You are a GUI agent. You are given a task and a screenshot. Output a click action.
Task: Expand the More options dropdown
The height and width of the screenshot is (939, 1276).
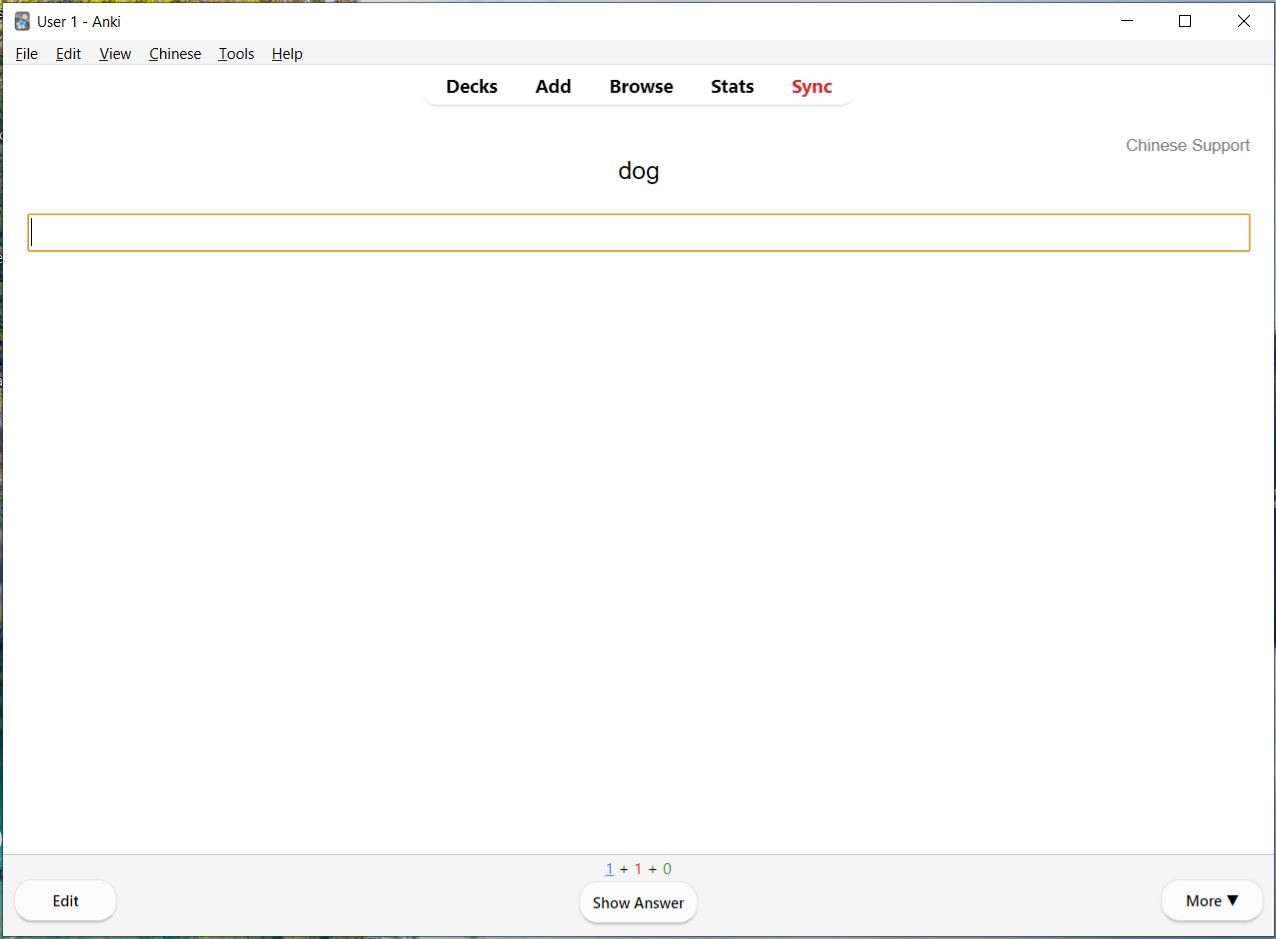pos(1212,901)
